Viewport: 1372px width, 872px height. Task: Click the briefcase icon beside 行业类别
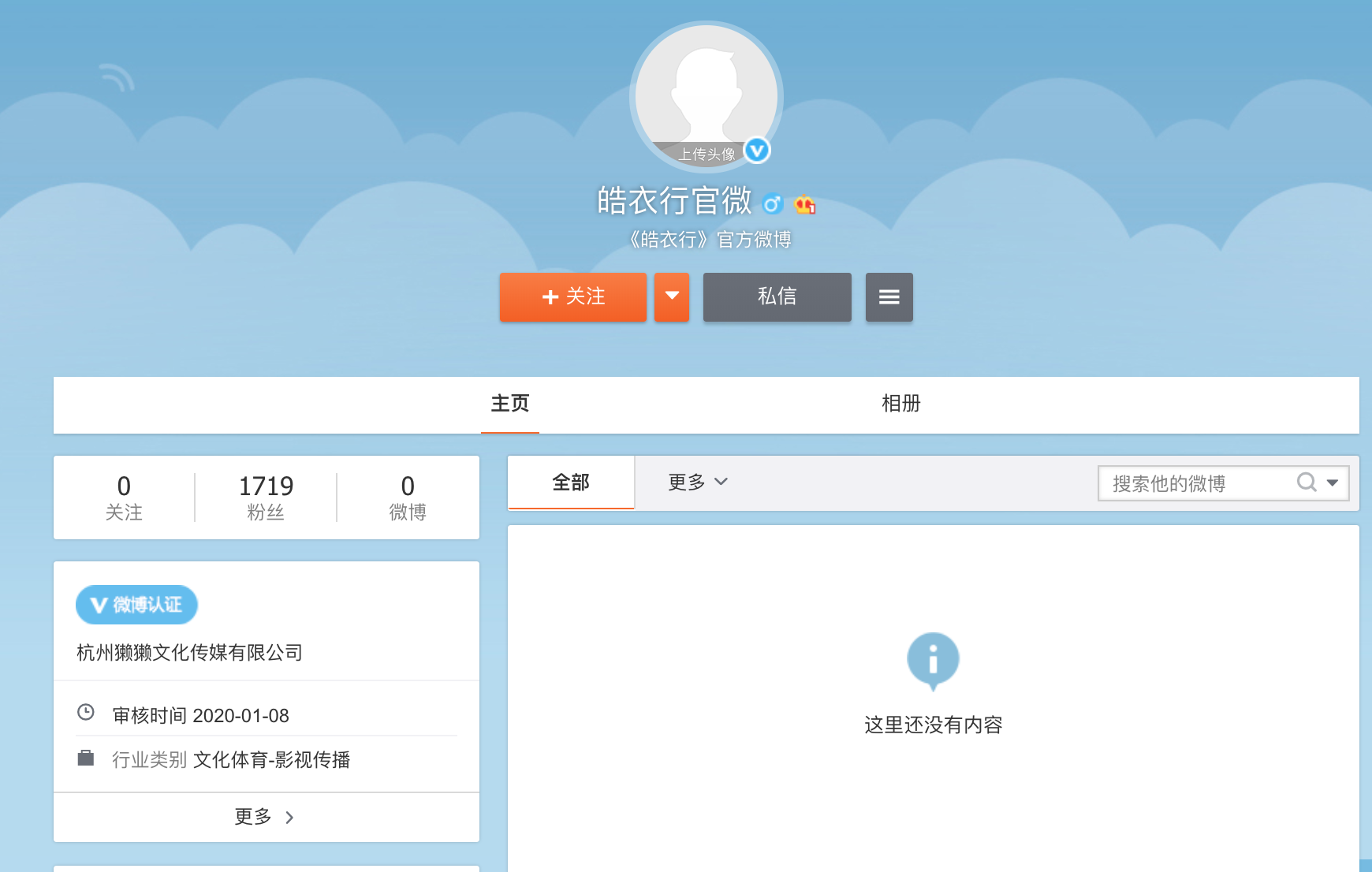click(x=86, y=758)
